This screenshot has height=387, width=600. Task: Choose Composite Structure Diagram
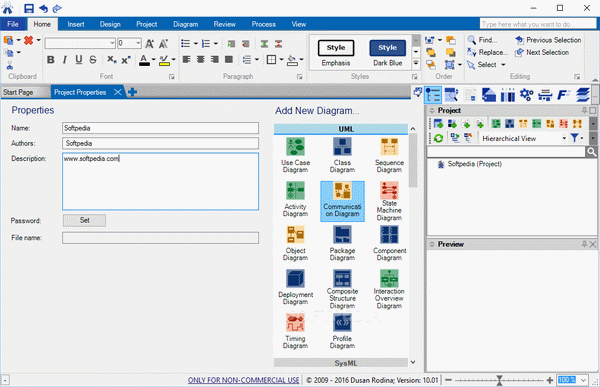(342, 289)
